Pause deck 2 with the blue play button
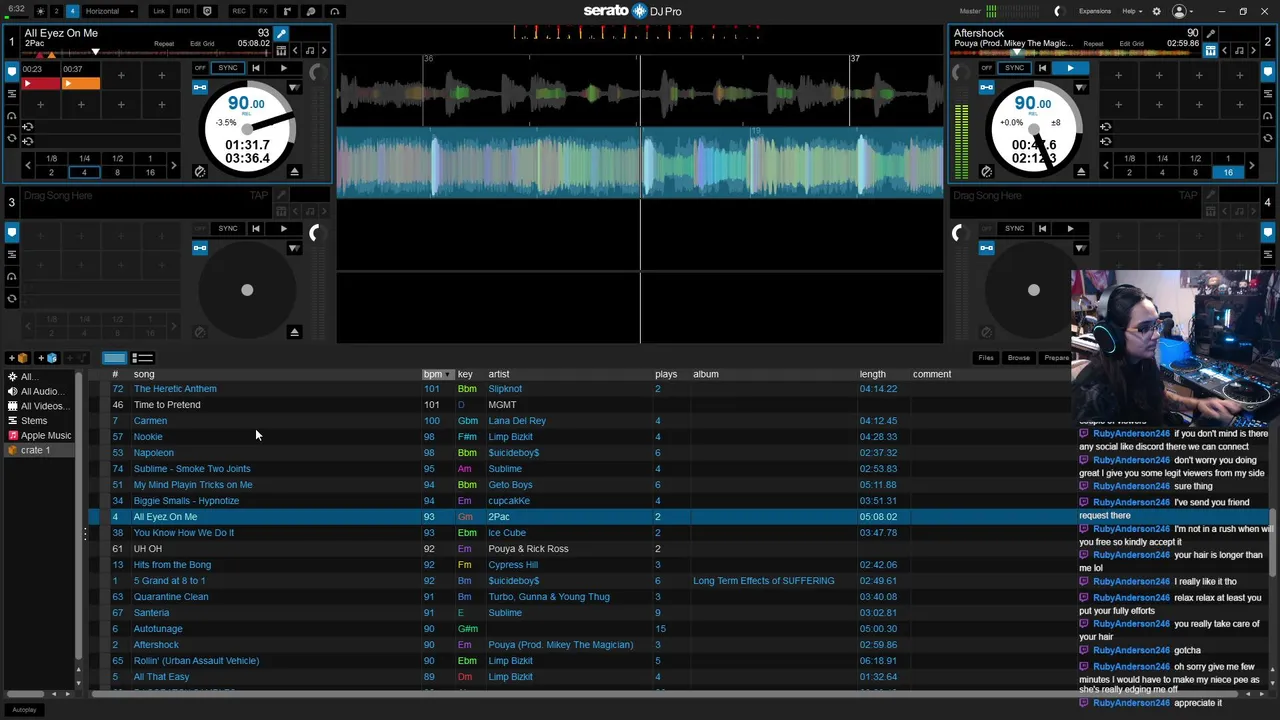This screenshot has width=1280, height=720. pos(1070,68)
